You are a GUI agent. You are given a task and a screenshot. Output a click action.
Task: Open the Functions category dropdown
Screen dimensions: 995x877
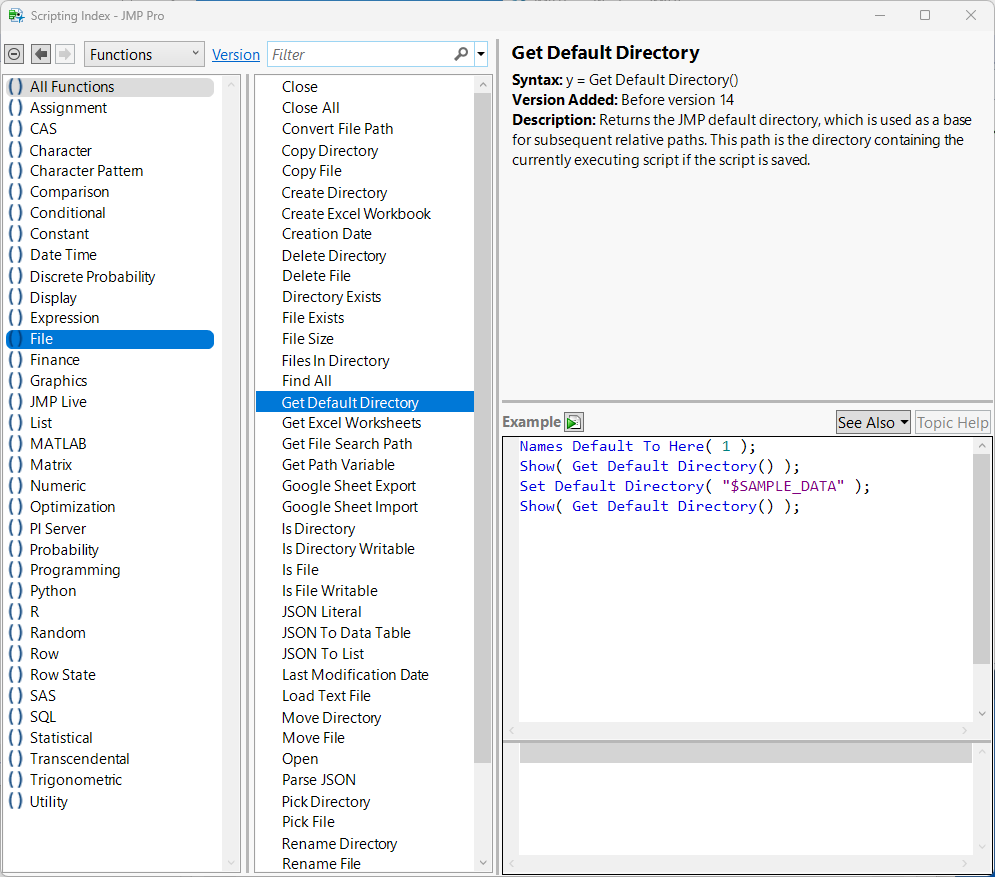[144, 54]
